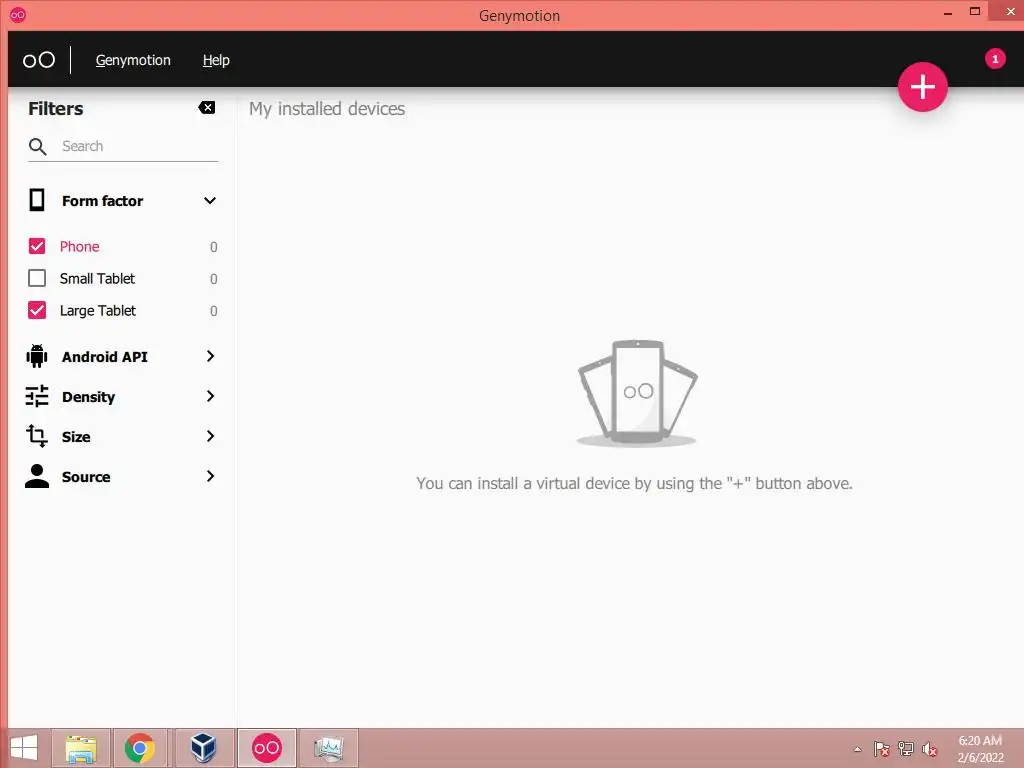
Task: Click the Action Center flag icon
Action: click(x=881, y=749)
